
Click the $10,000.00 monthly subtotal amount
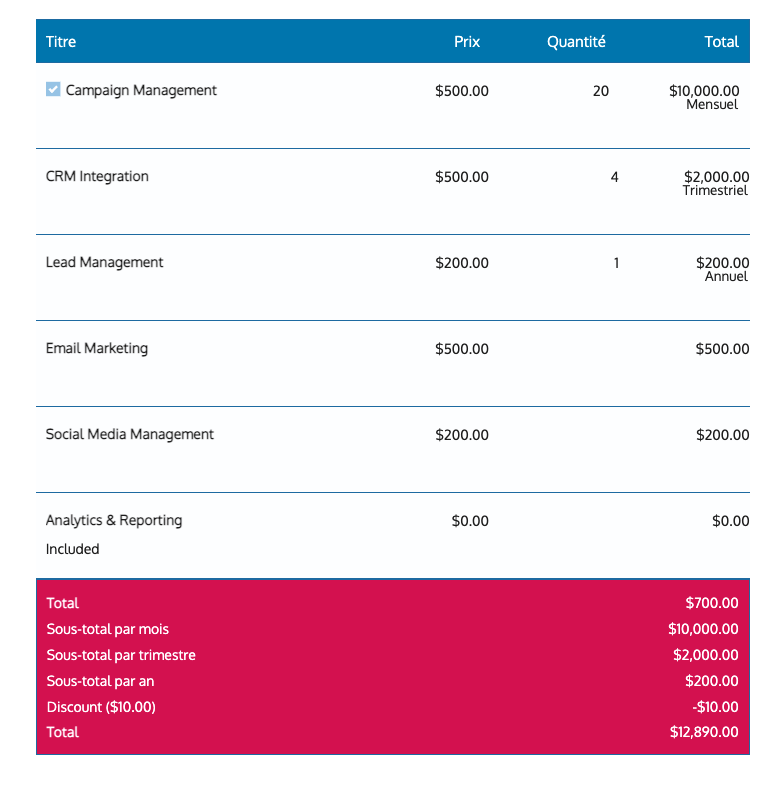click(703, 629)
